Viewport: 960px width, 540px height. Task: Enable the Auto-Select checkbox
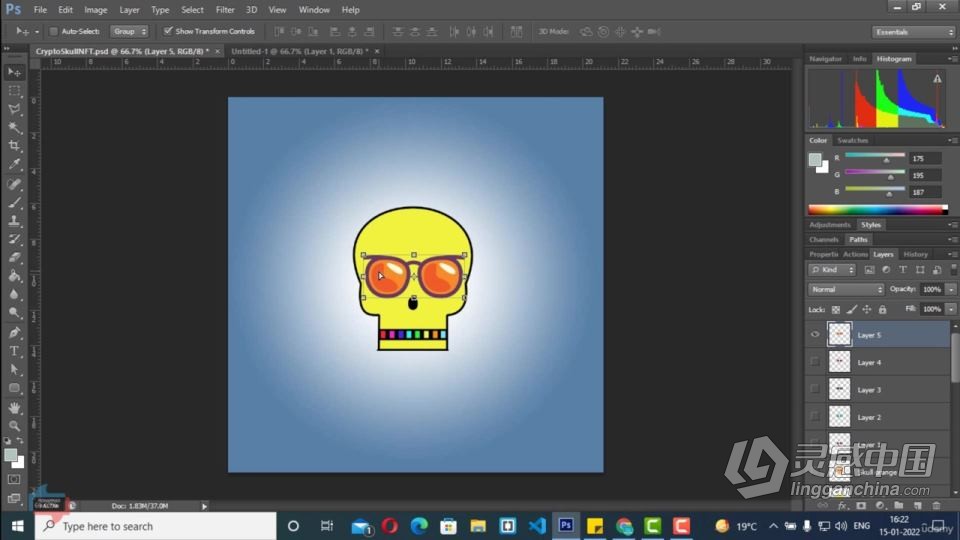point(53,31)
